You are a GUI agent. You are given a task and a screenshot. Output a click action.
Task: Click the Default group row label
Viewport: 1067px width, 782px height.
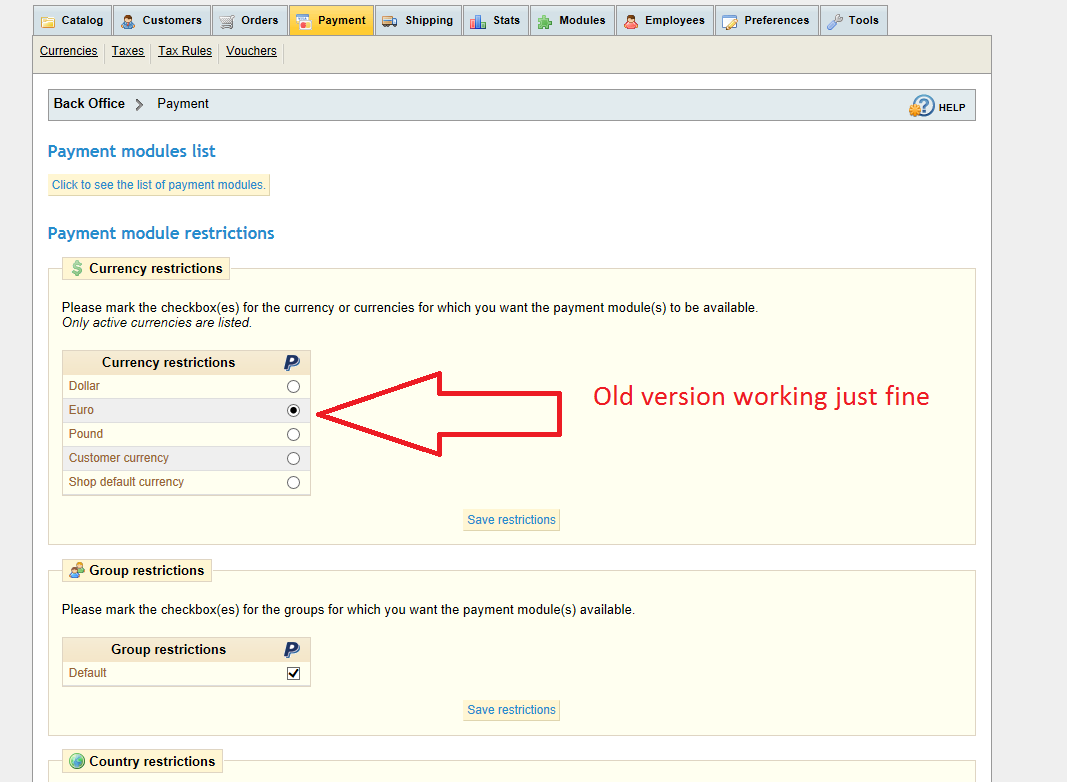pyautogui.click(x=88, y=672)
